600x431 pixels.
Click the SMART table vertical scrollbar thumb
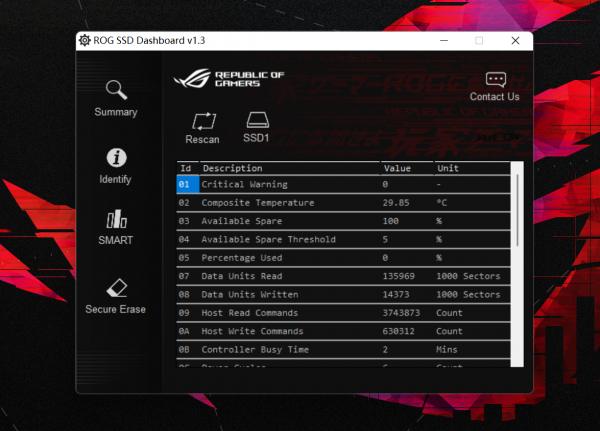pos(517,210)
